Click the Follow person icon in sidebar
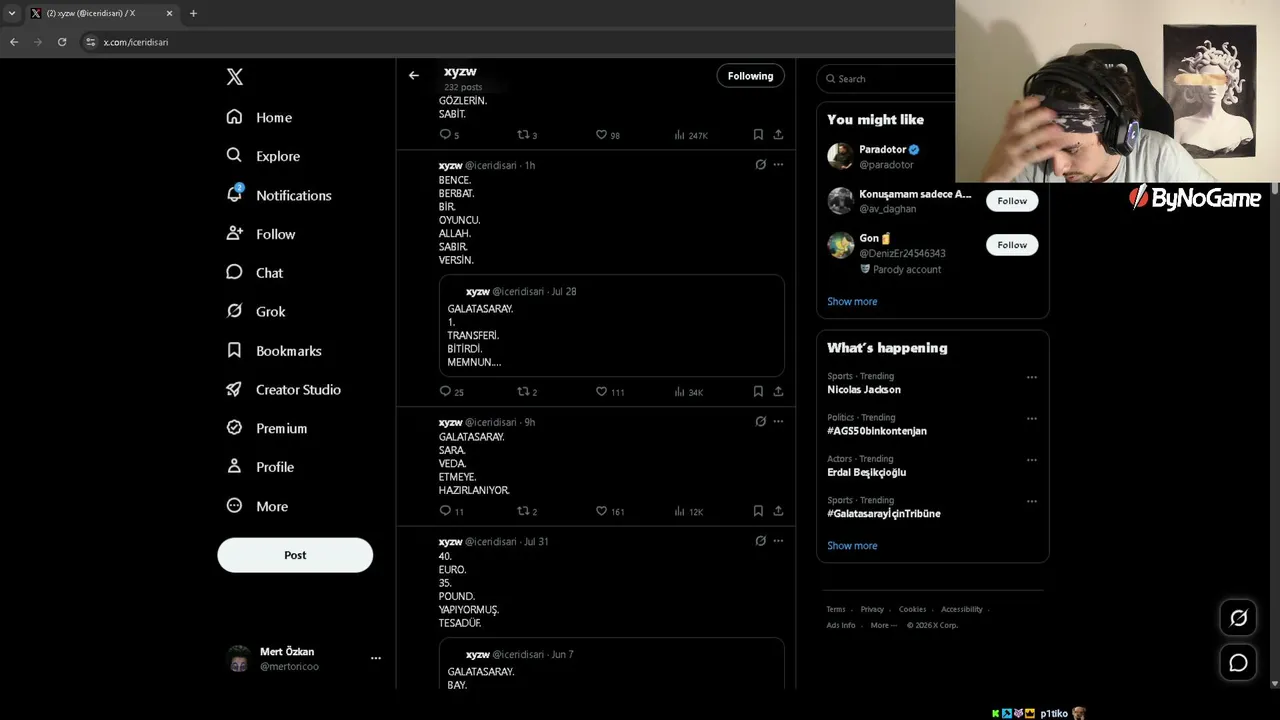The height and width of the screenshot is (720, 1280). tap(234, 234)
